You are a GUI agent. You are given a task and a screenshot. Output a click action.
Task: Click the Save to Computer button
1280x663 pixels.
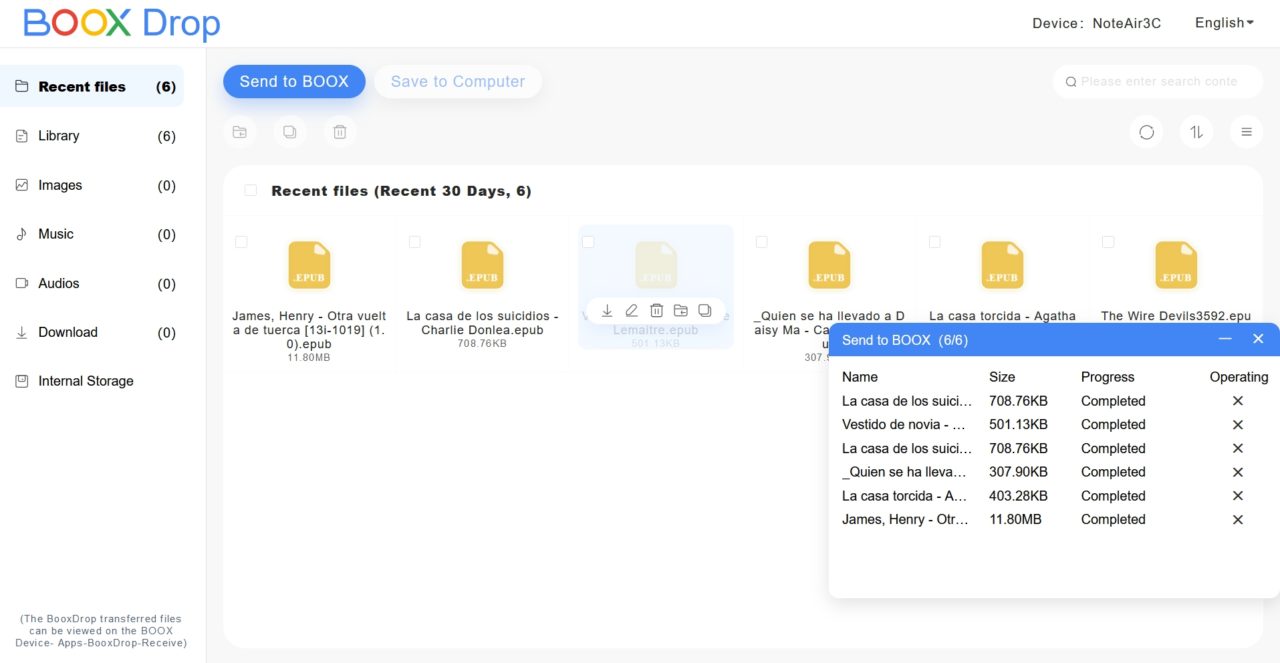458,82
